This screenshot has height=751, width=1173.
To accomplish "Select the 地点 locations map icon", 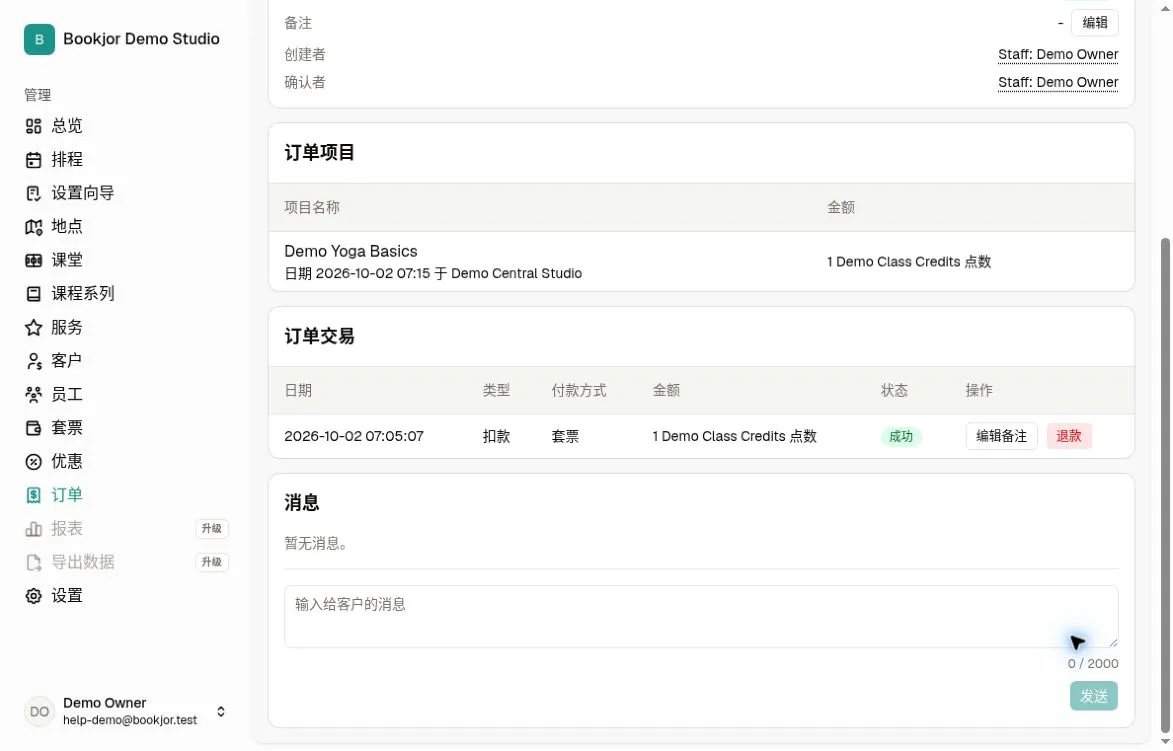I will coord(33,227).
